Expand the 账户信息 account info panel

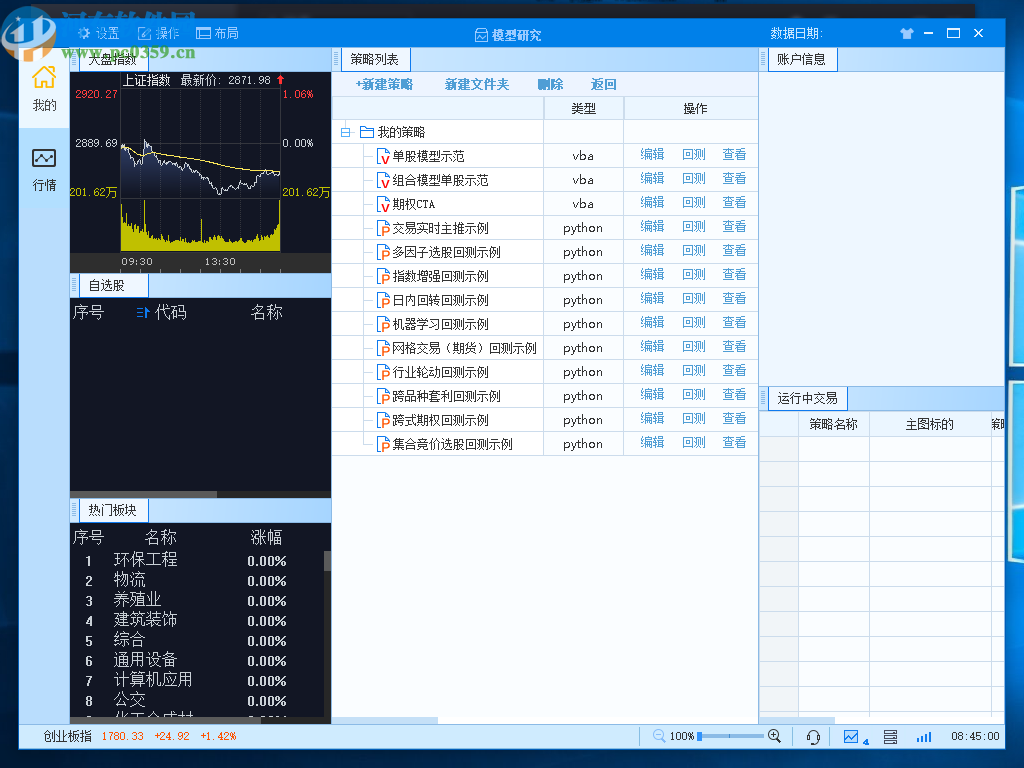(x=802, y=59)
